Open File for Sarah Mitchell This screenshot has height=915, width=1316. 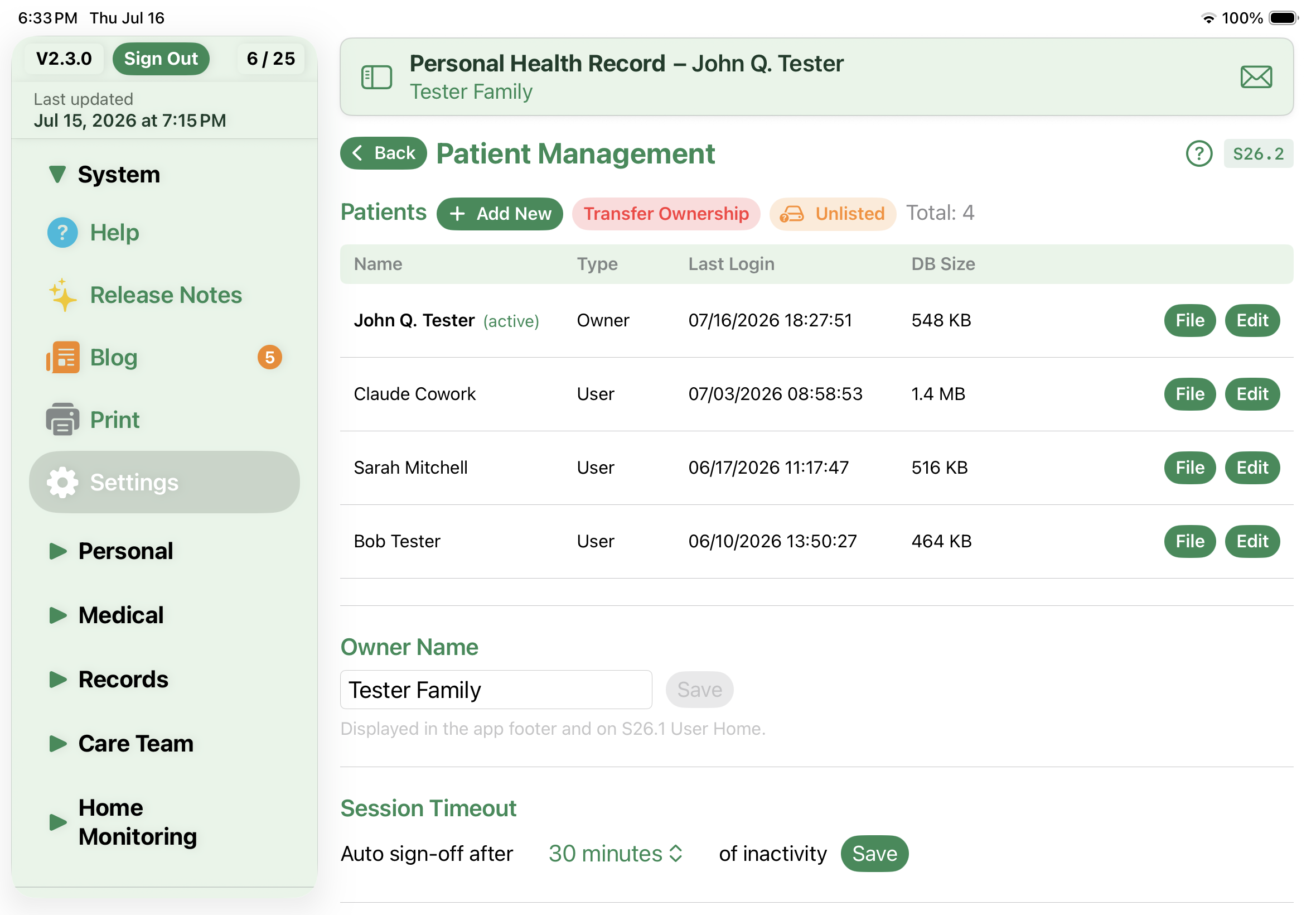(1189, 468)
